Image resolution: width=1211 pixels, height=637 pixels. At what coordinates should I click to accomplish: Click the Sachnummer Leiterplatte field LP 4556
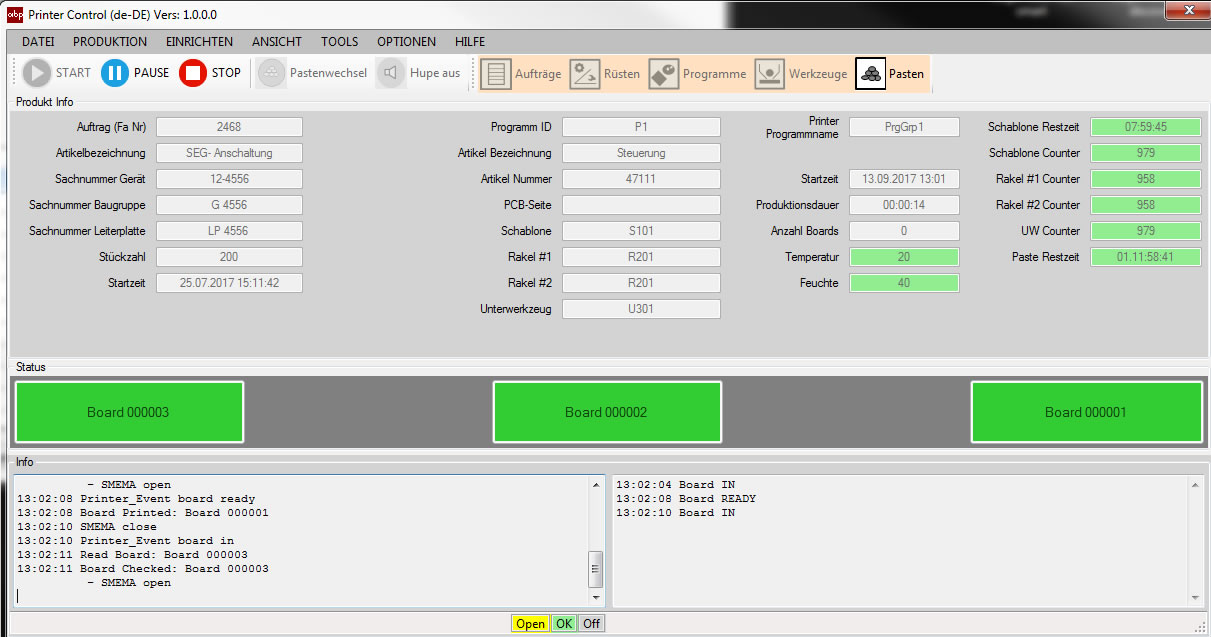coord(229,231)
